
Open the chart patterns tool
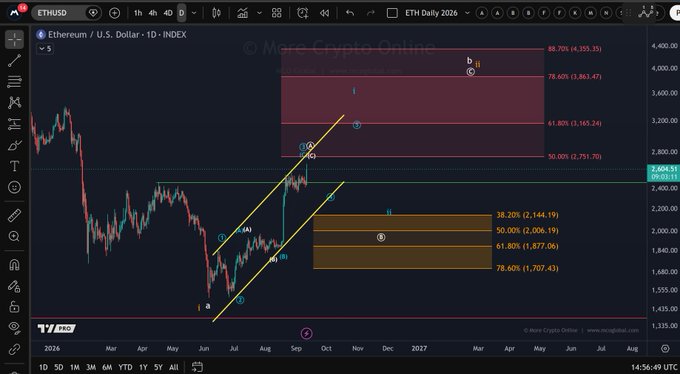click(x=14, y=102)
